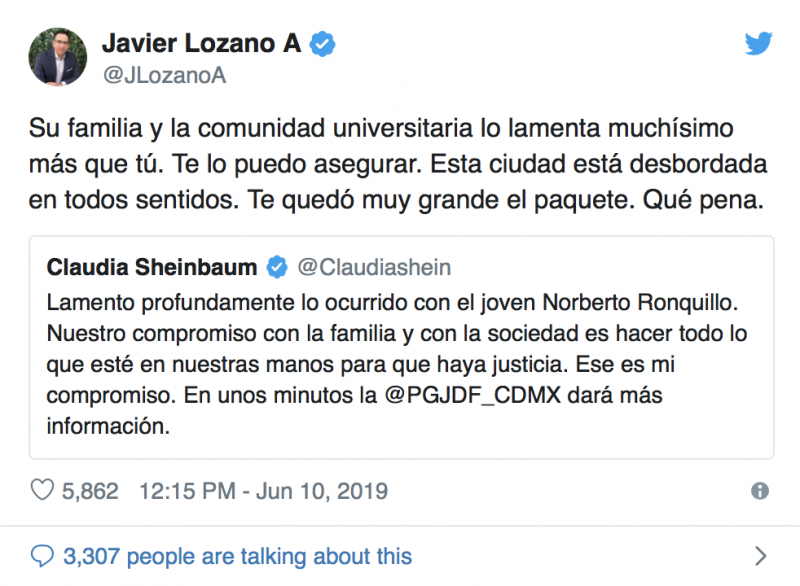Like the tweet with the heart icon

pos(42,491)
